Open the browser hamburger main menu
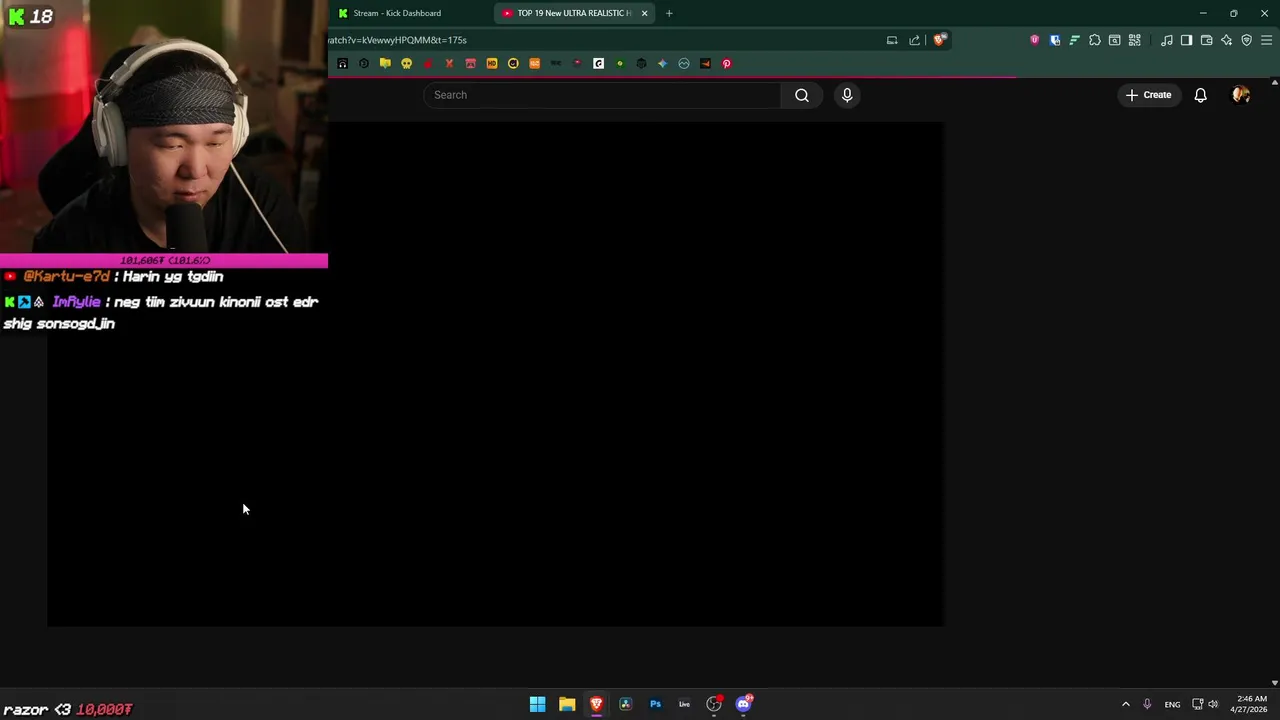 click(x=1267, y=40)
